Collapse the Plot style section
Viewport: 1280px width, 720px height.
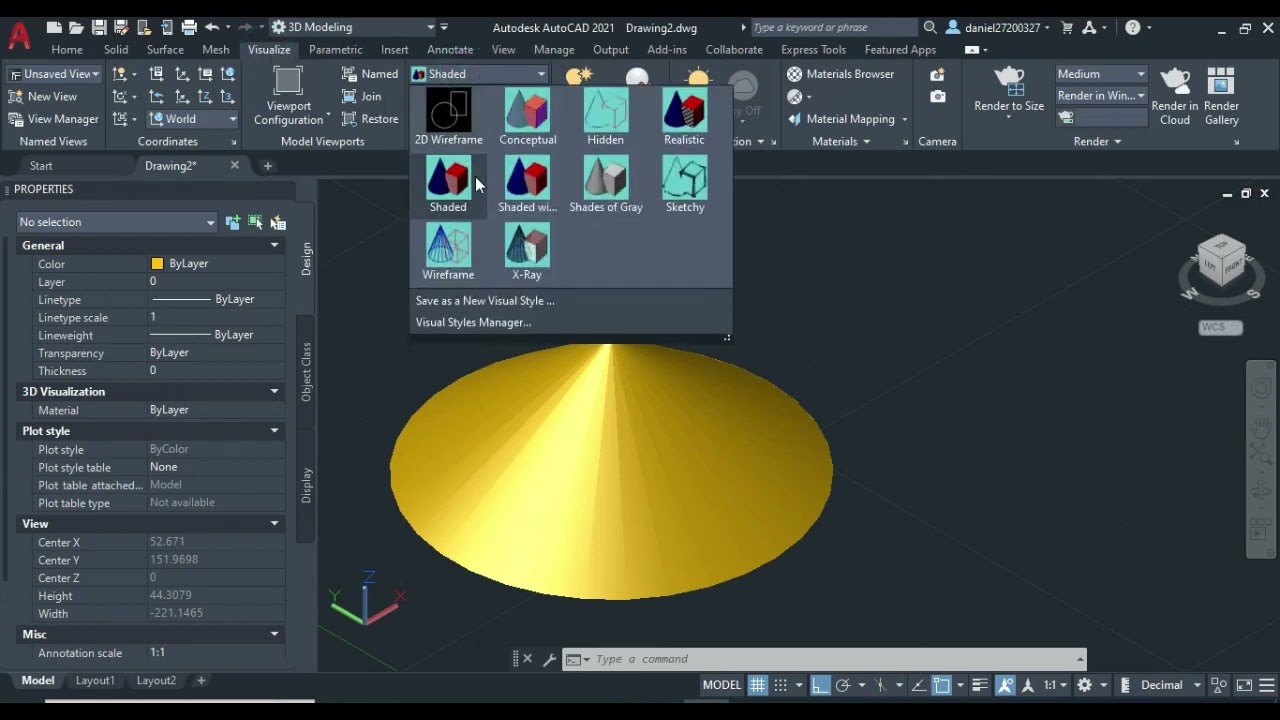(x=274, y=430)
